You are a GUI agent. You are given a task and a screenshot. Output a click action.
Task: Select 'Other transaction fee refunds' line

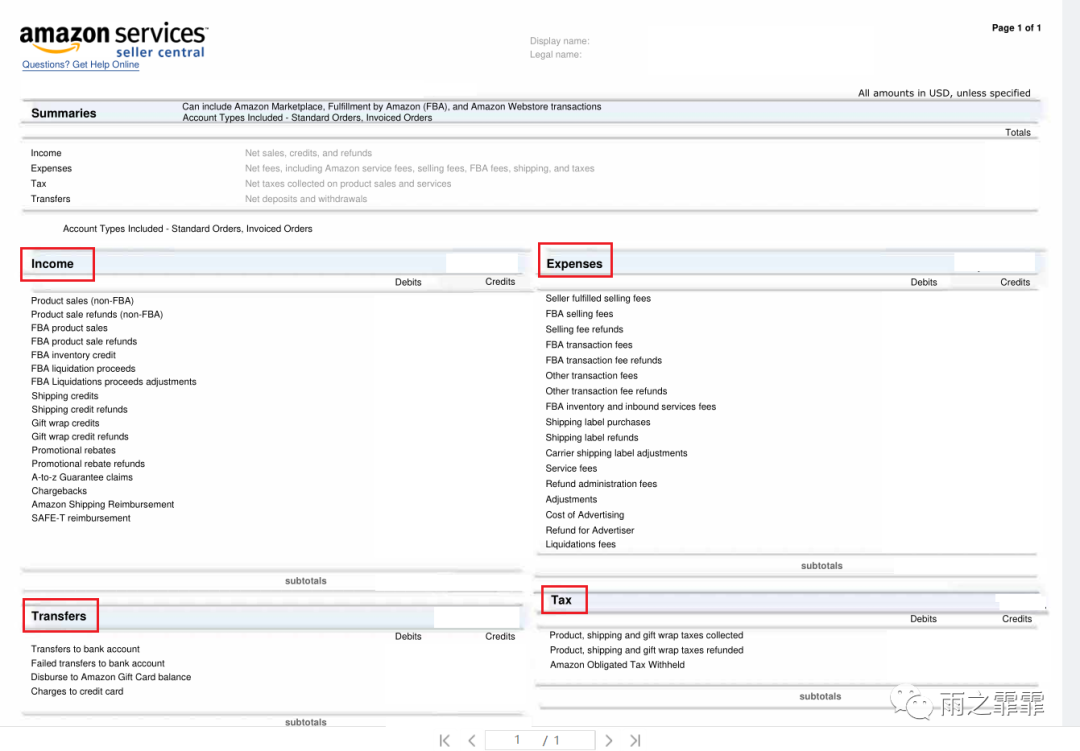[606, 391]
